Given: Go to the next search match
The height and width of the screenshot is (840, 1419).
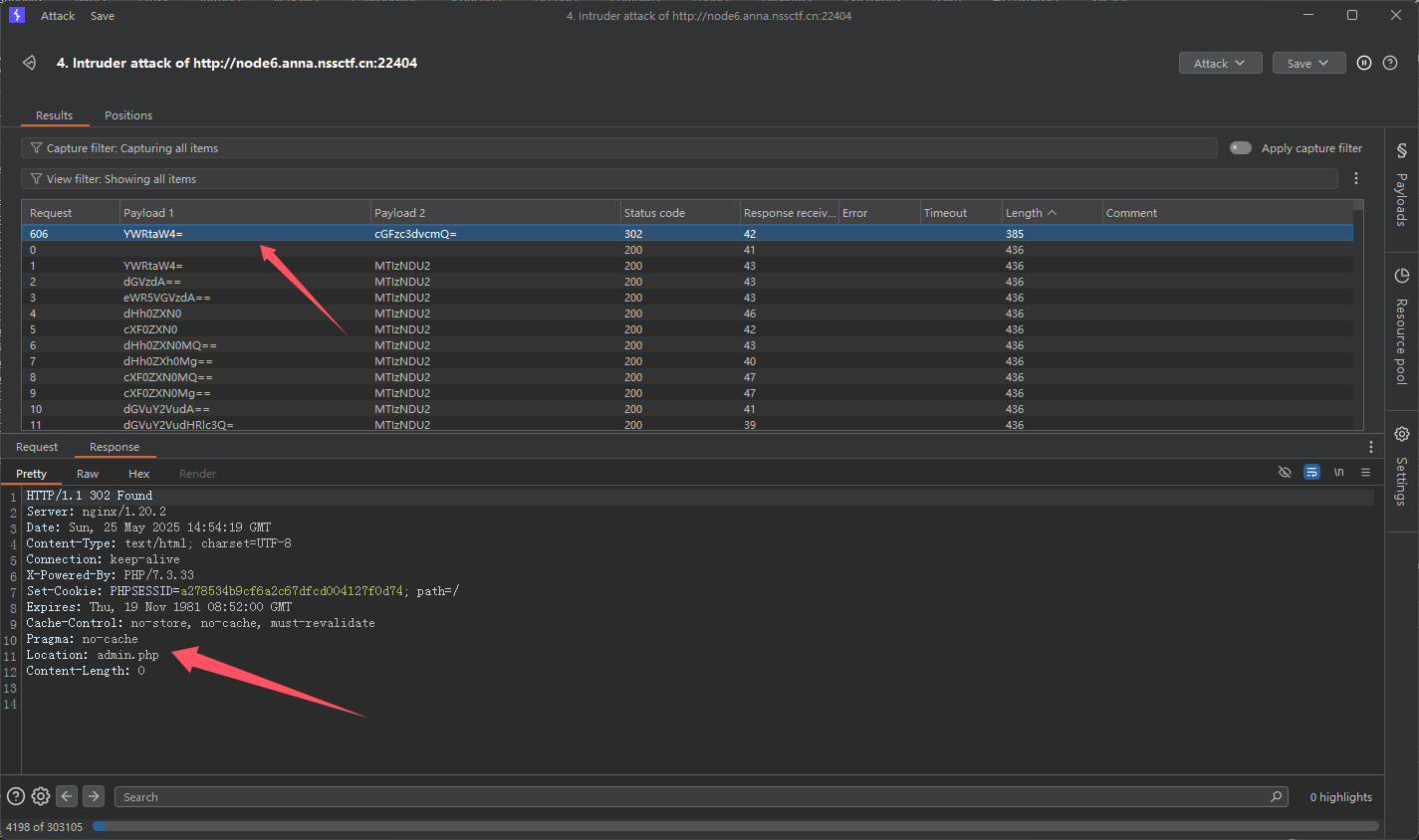Looking at the screenshot, I should pos(94,796).
